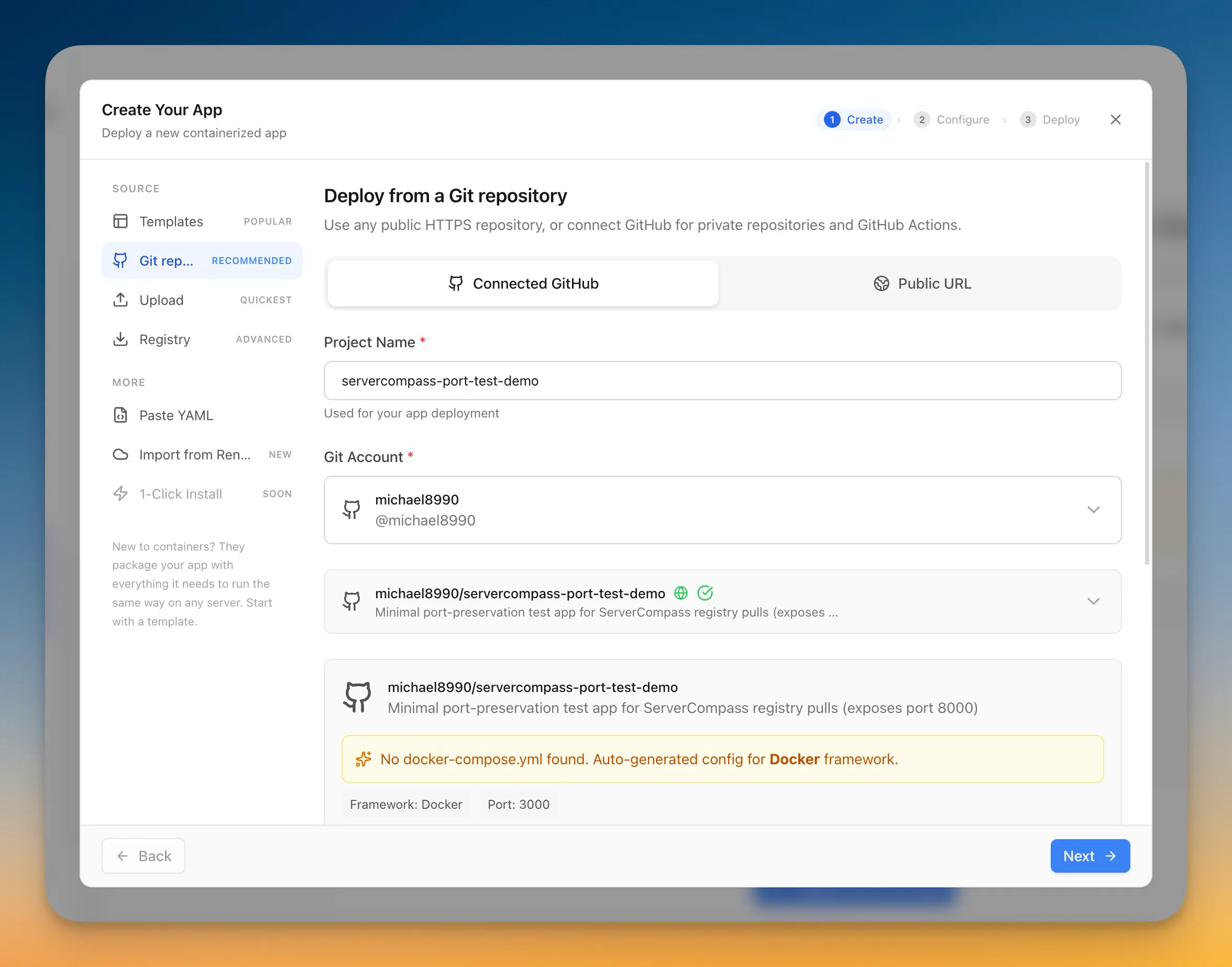Jump to the Configure step
The image size is (1232, 967).
point(951,119)
